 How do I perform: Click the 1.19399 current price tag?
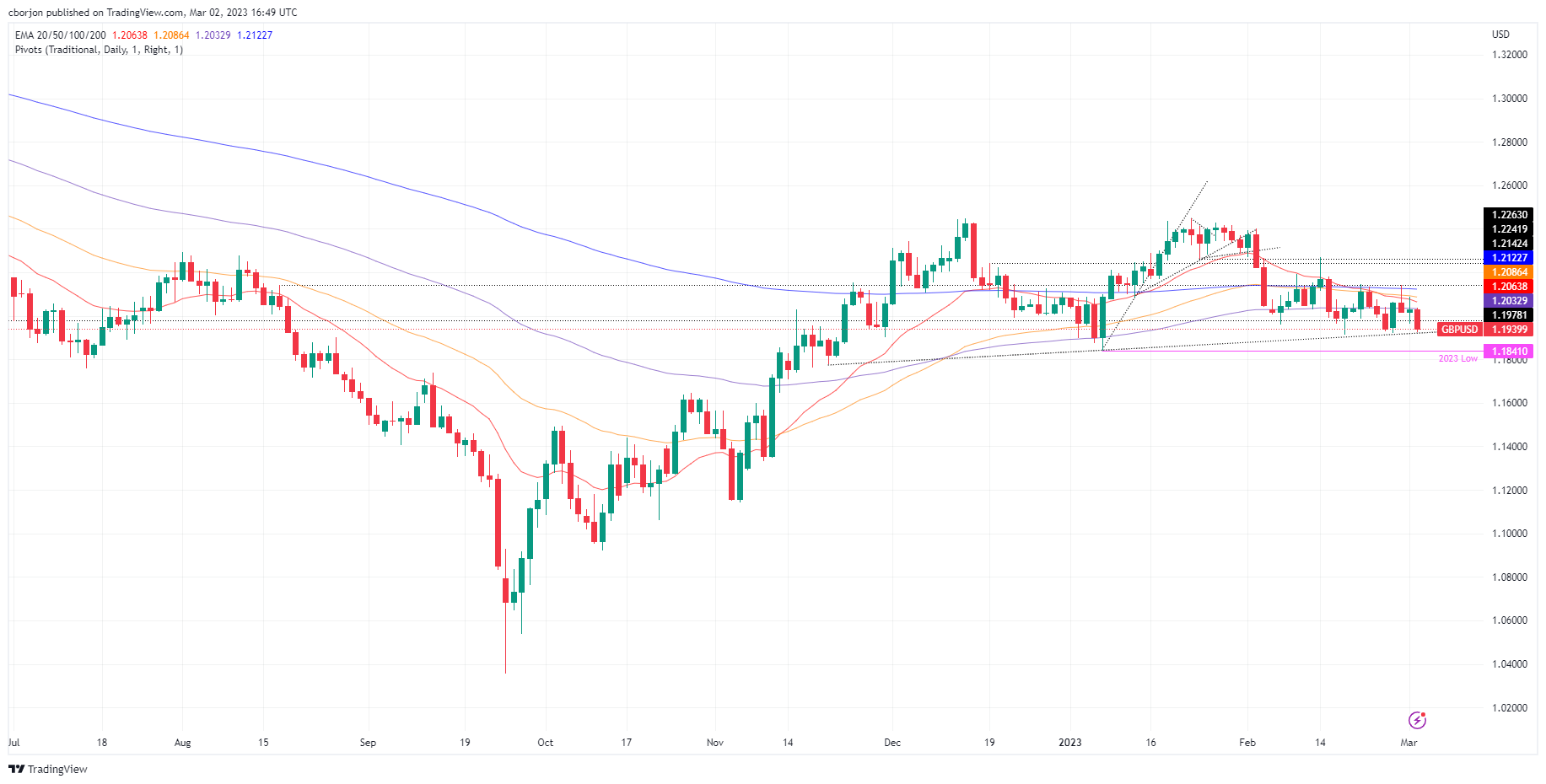1509,330
